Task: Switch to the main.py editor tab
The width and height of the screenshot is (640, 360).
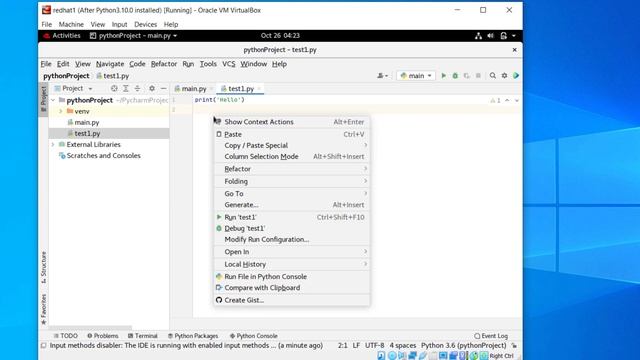Action: (193, 89)
